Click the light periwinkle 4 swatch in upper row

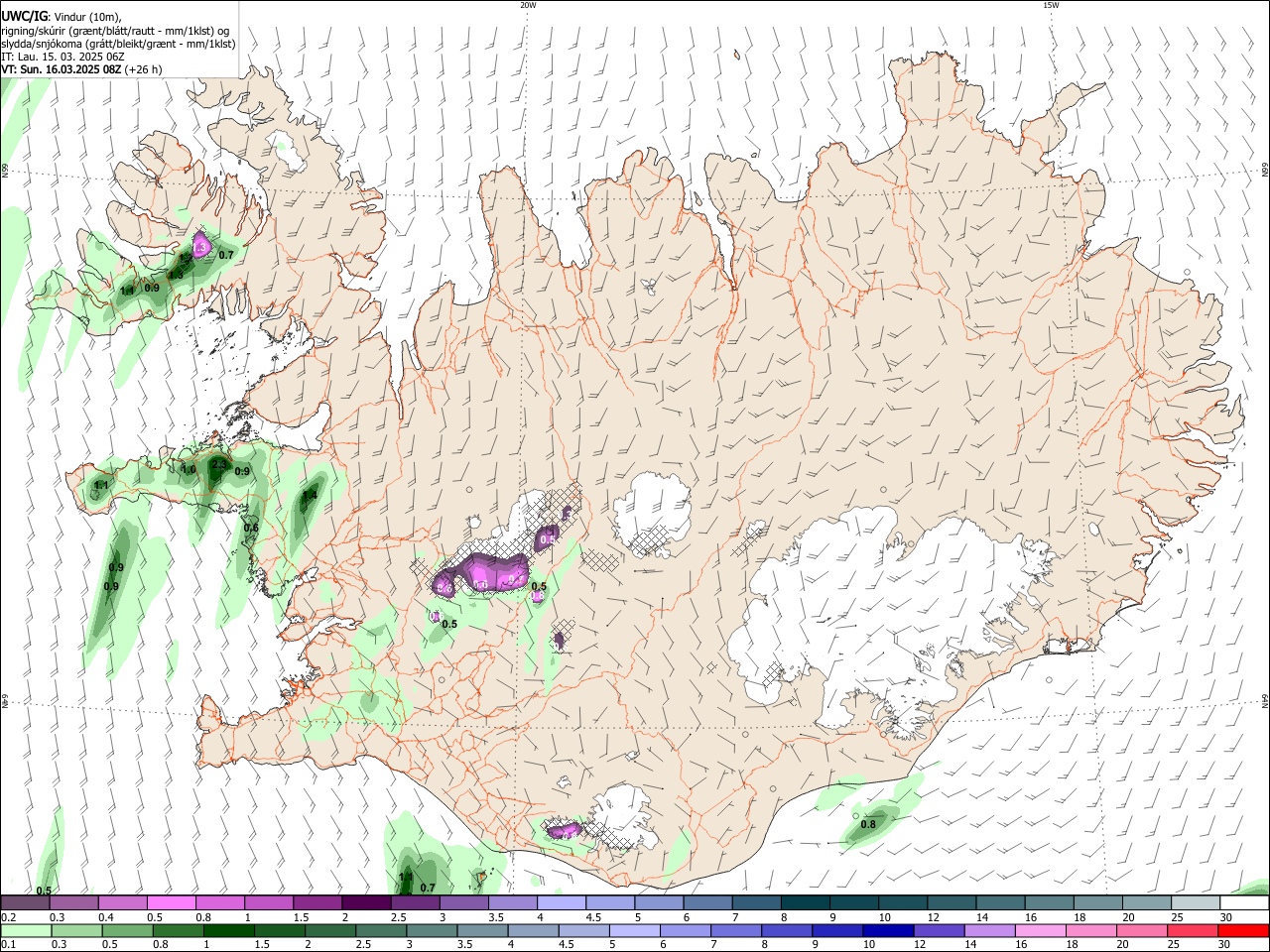coord(562,902)
